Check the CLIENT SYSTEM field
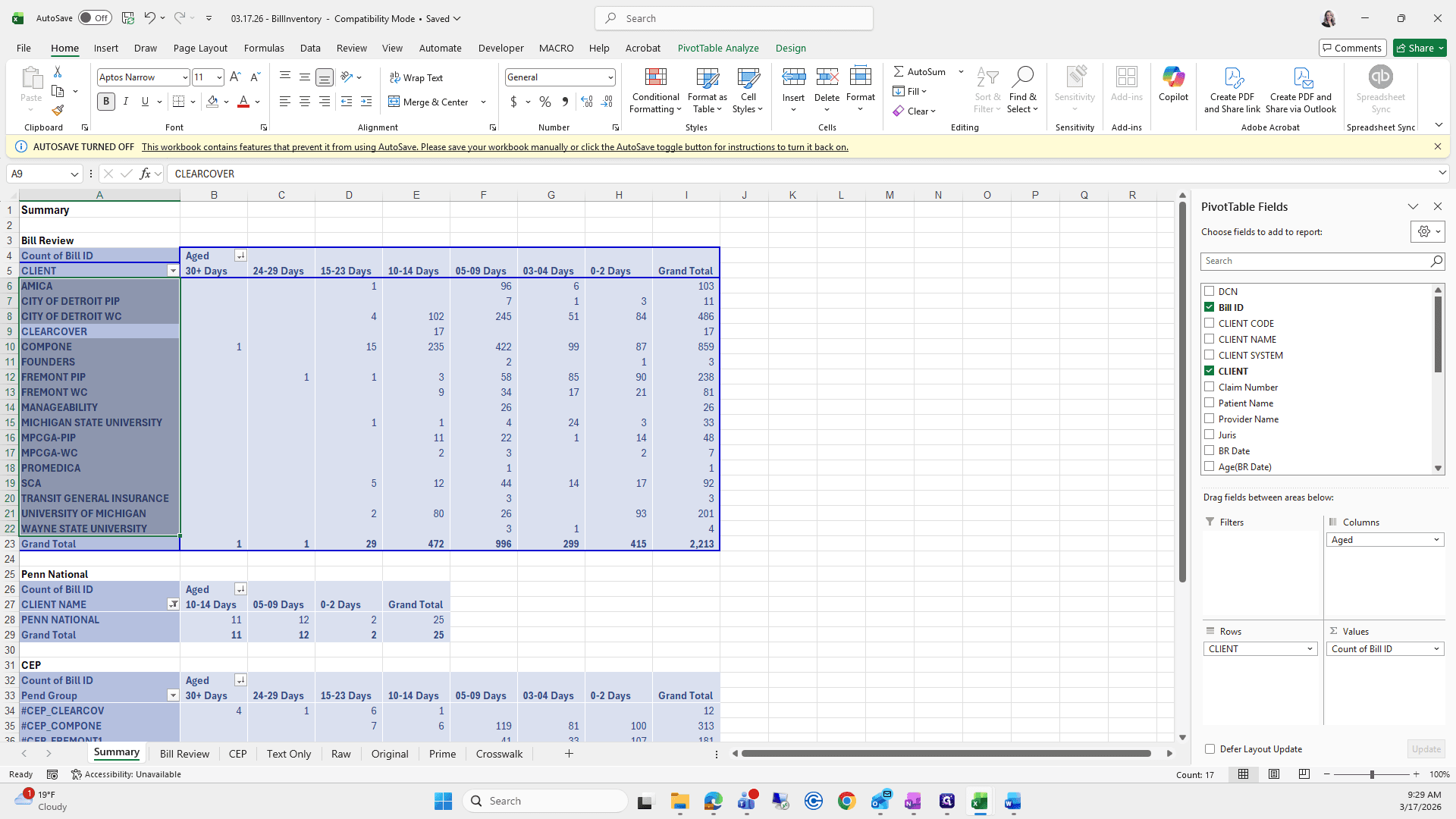This screenshot has height=819, width=1456. pos(1210,355)
